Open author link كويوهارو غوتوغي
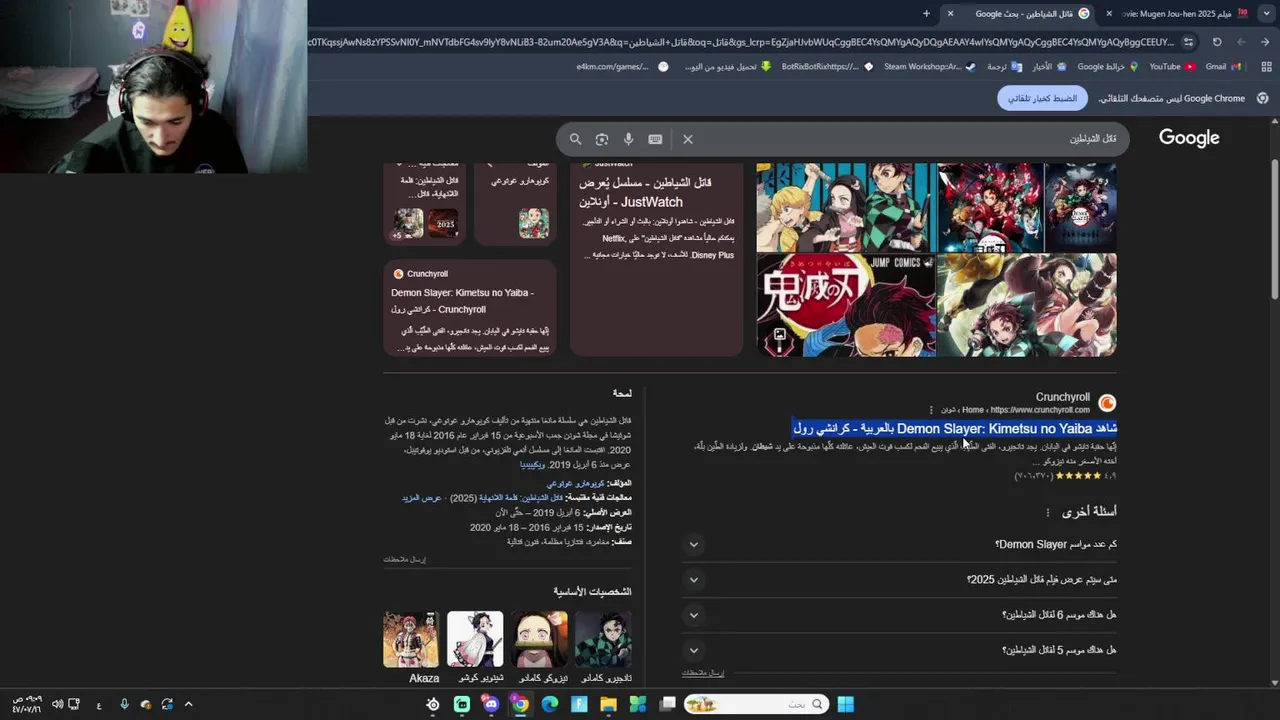This screenshot has width=1280, height=720. click(575, 483)
